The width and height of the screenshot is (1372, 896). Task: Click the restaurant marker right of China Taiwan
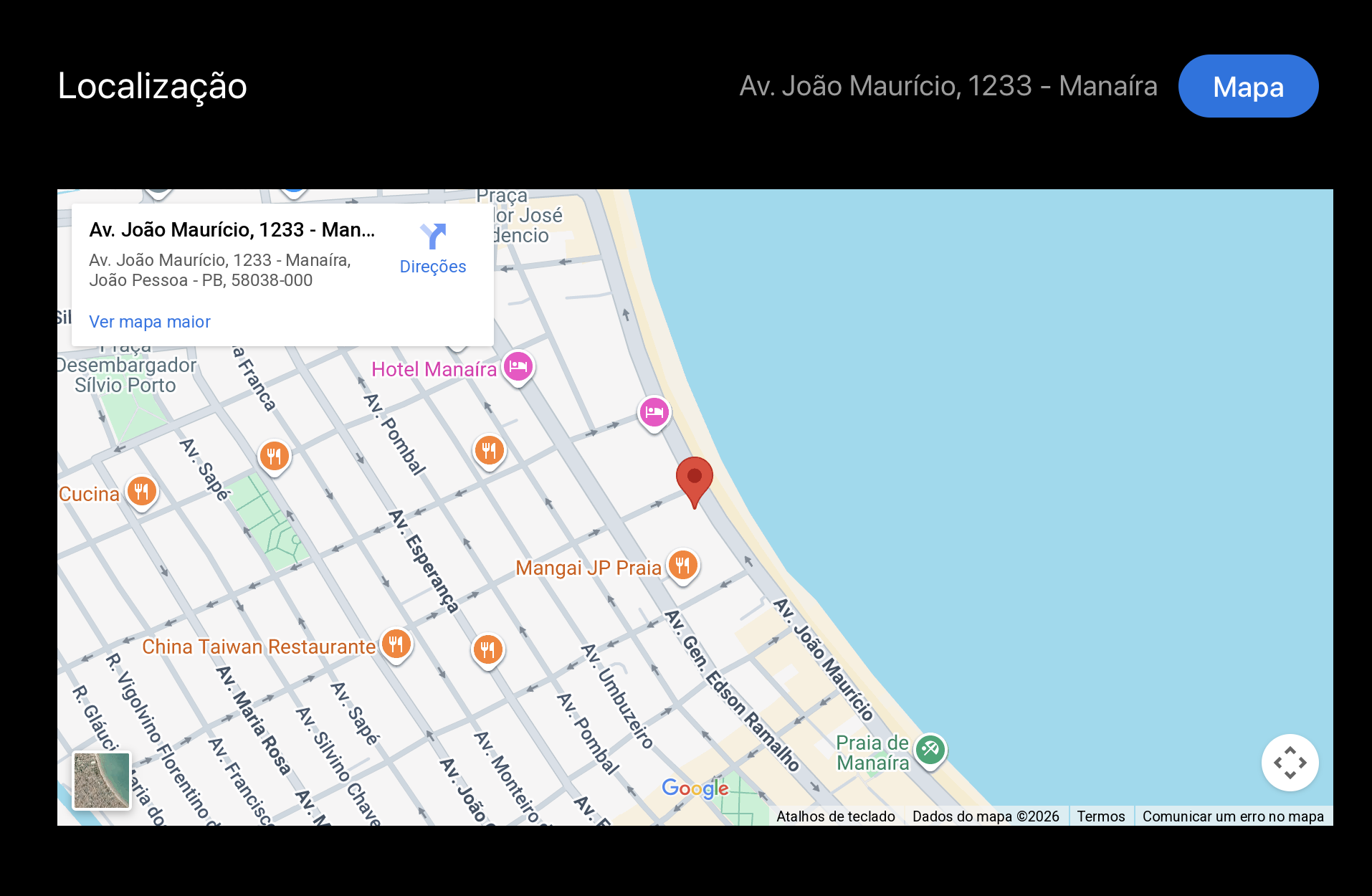point(487,650)
